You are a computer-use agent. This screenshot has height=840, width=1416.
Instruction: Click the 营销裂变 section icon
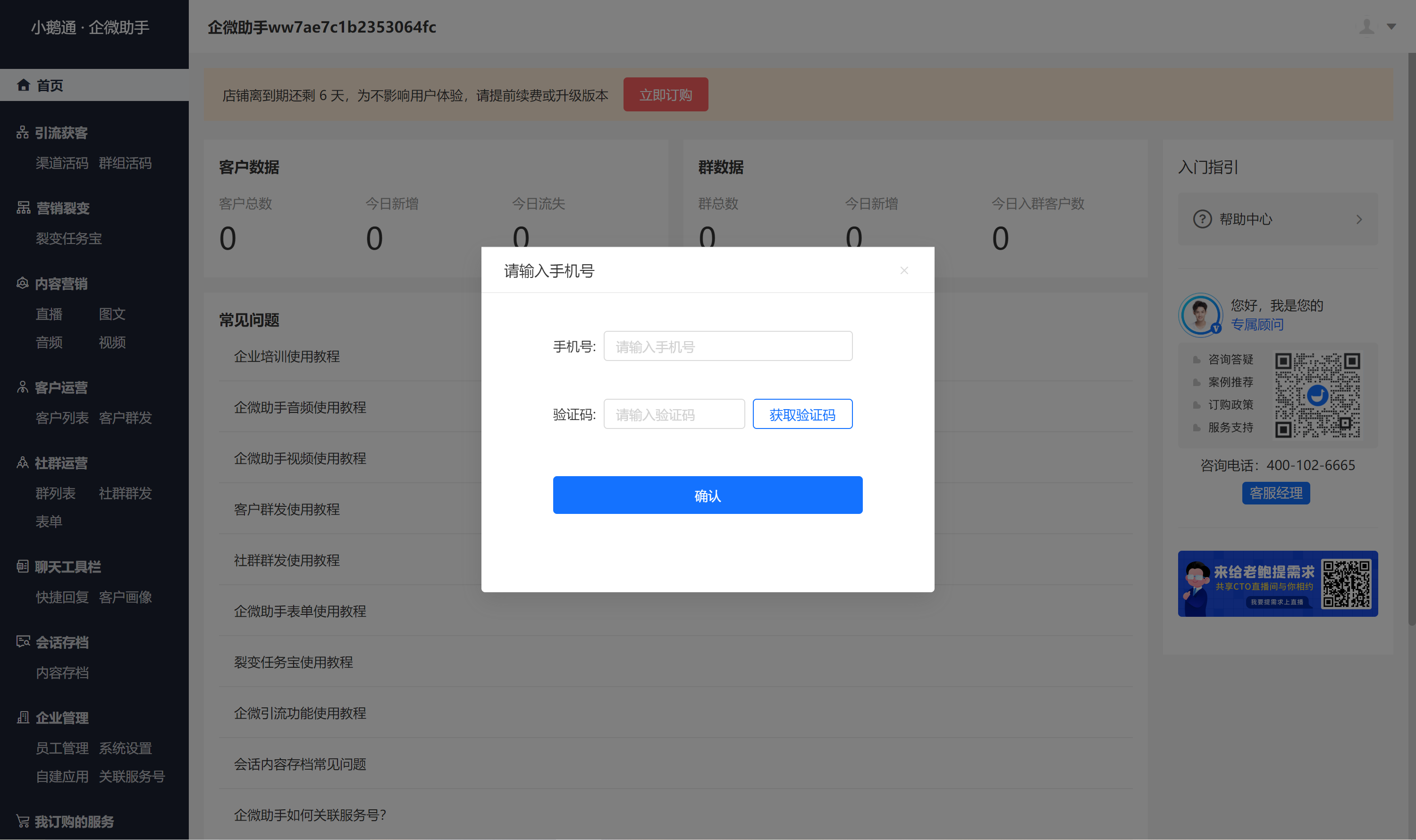tap(23, 208)
